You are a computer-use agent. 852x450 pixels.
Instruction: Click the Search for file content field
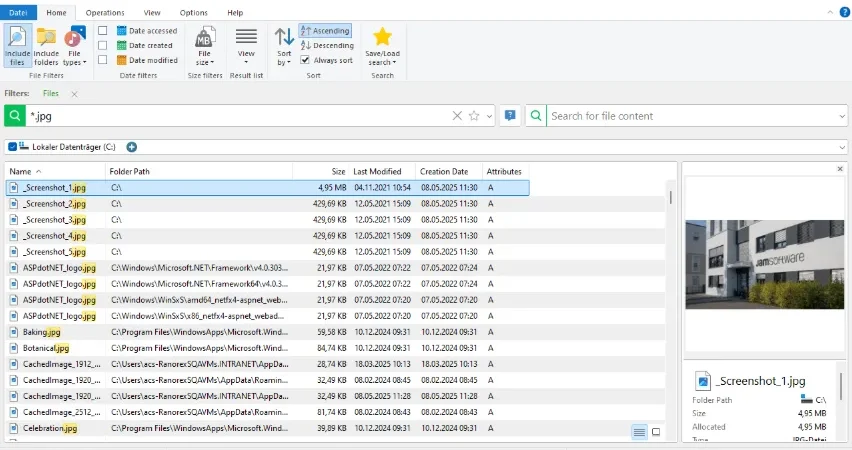pos(691,116)
